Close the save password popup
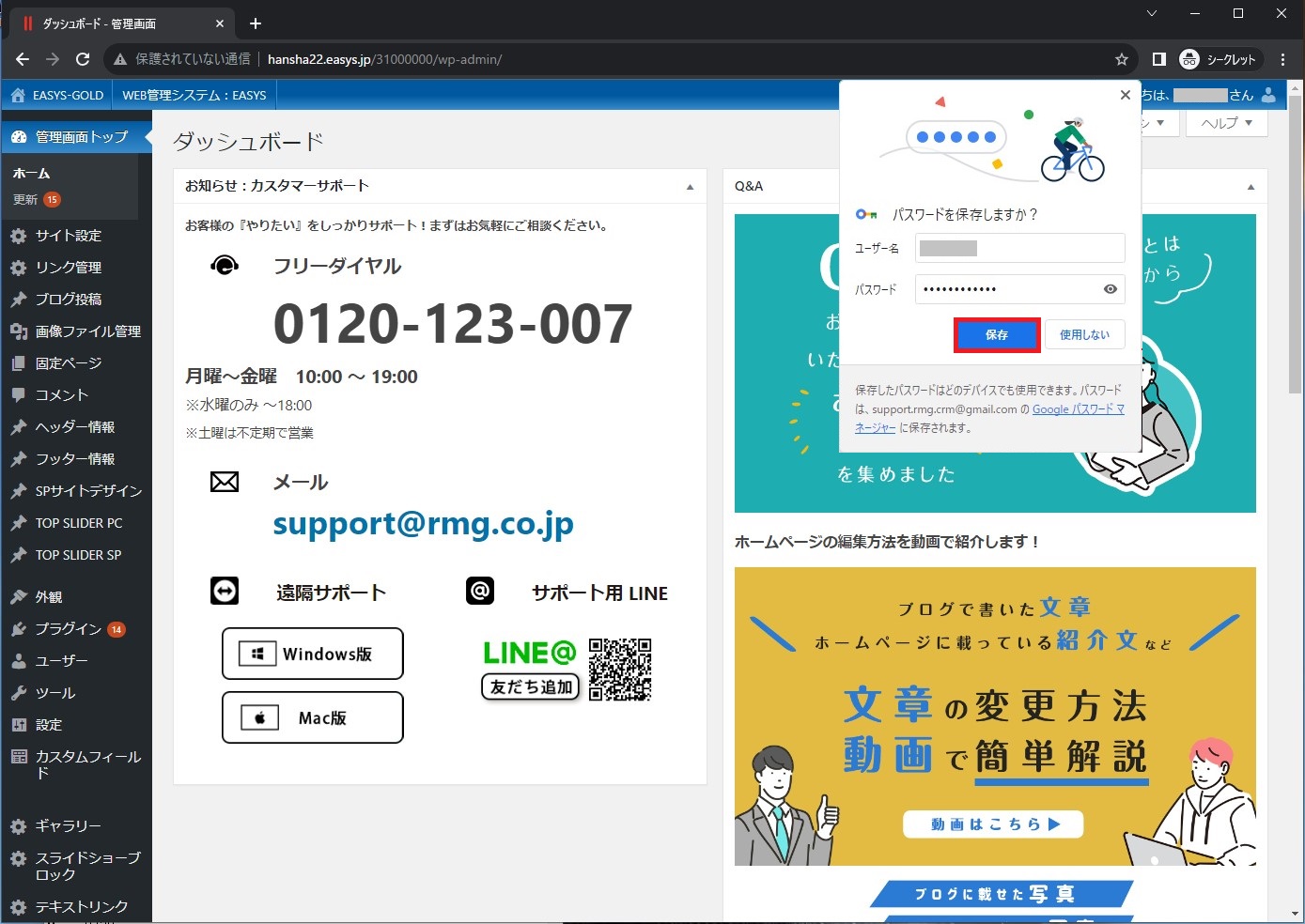 point(1125,95)
